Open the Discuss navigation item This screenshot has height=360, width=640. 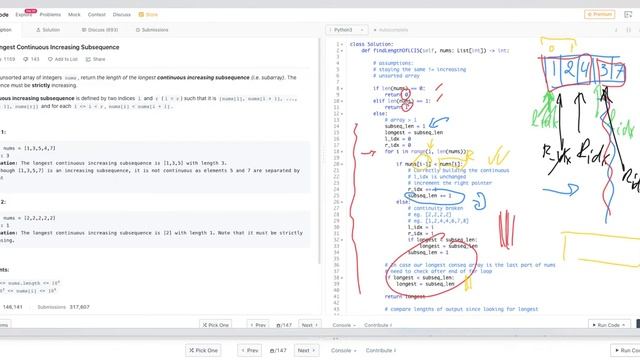122,14
